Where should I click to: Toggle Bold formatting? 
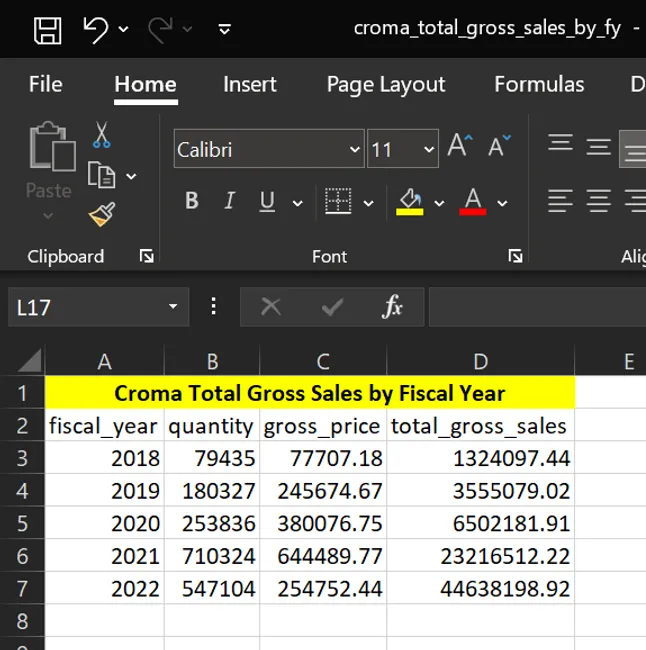click(x=191, y=202)
